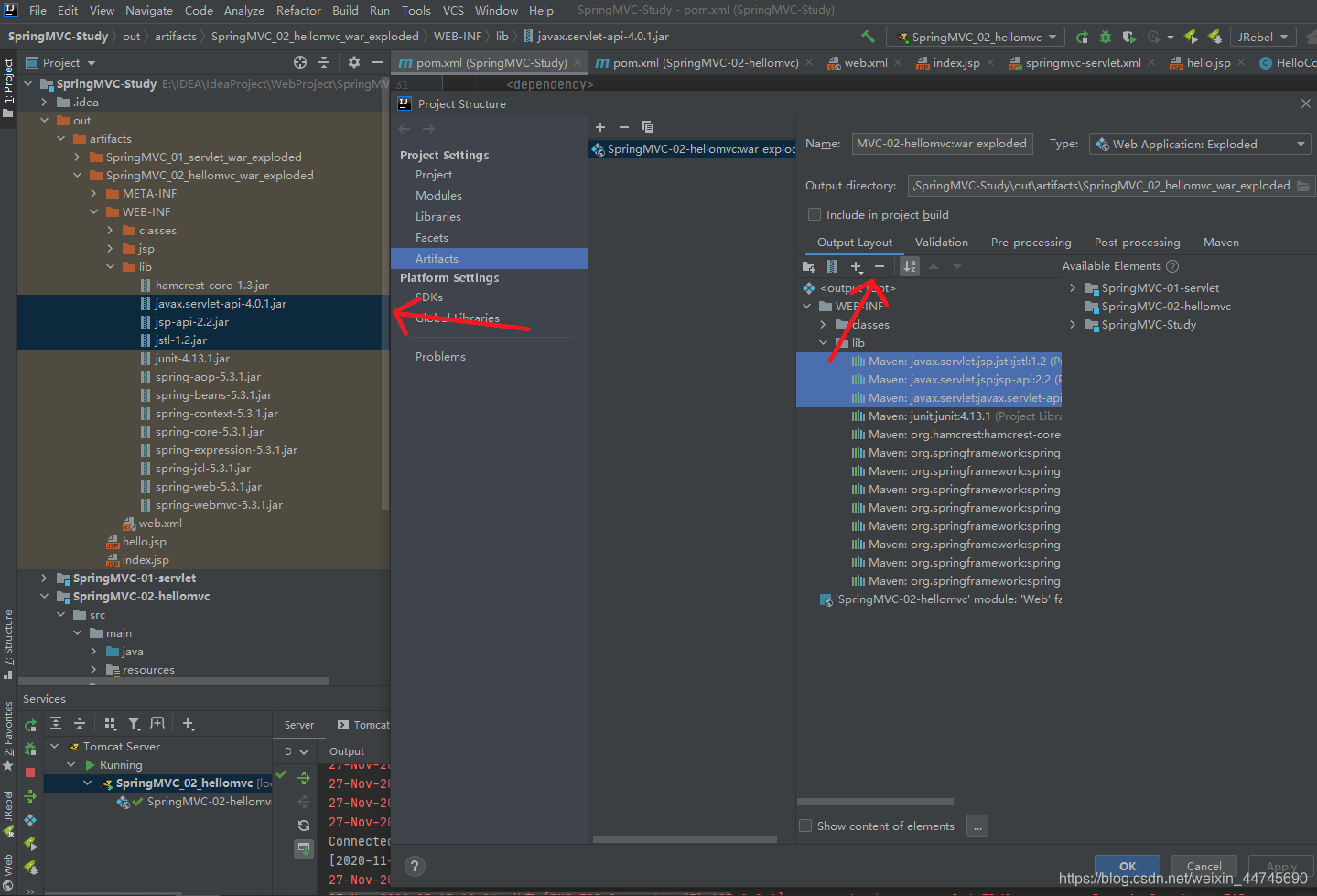Expand SpringMVC-Study in Available Elements
The height and width of the screenshot is (896, 1317).
click(1073, 325)
